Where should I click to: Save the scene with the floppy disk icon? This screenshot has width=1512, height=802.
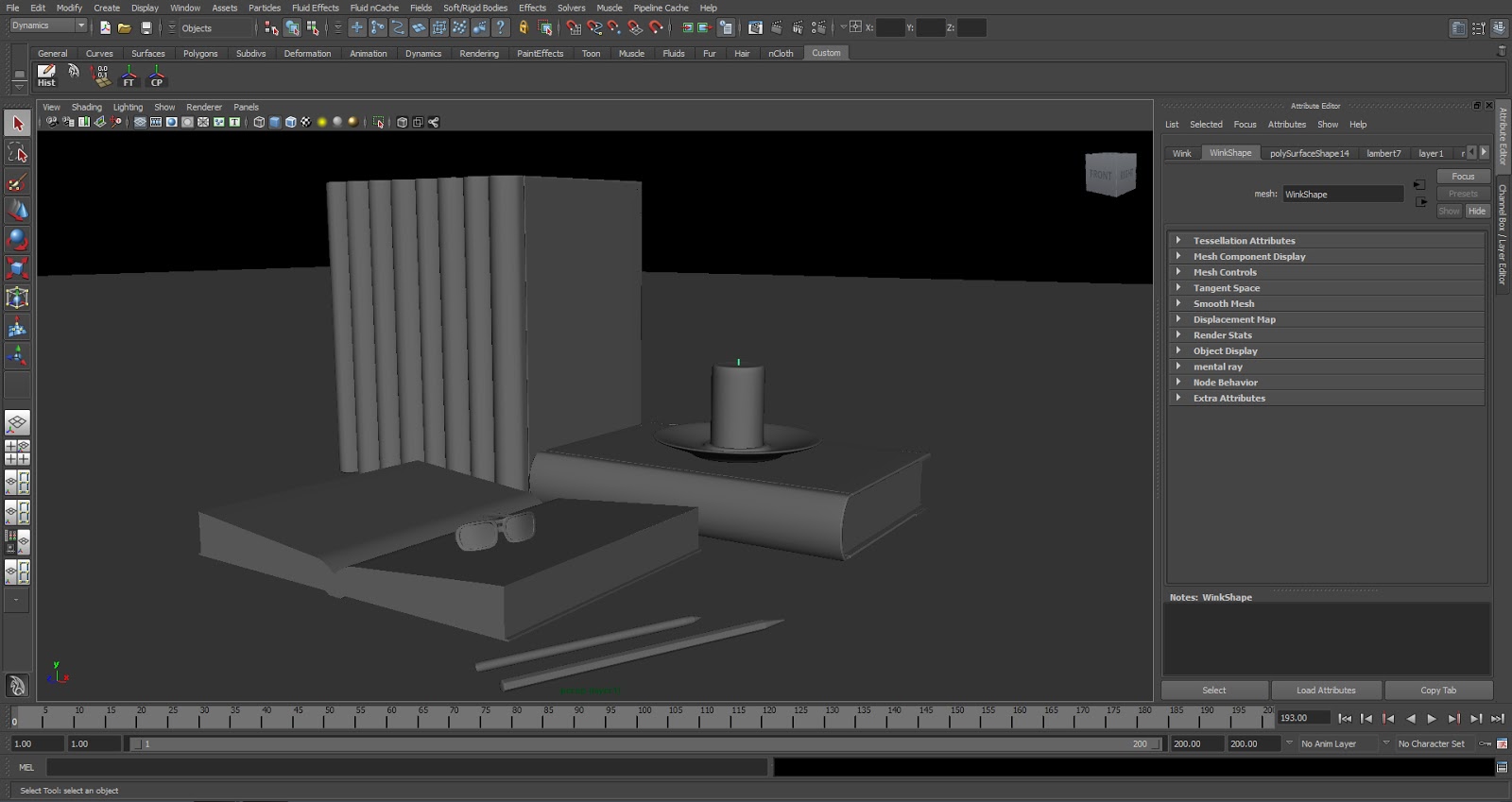[x=146, y=27]
